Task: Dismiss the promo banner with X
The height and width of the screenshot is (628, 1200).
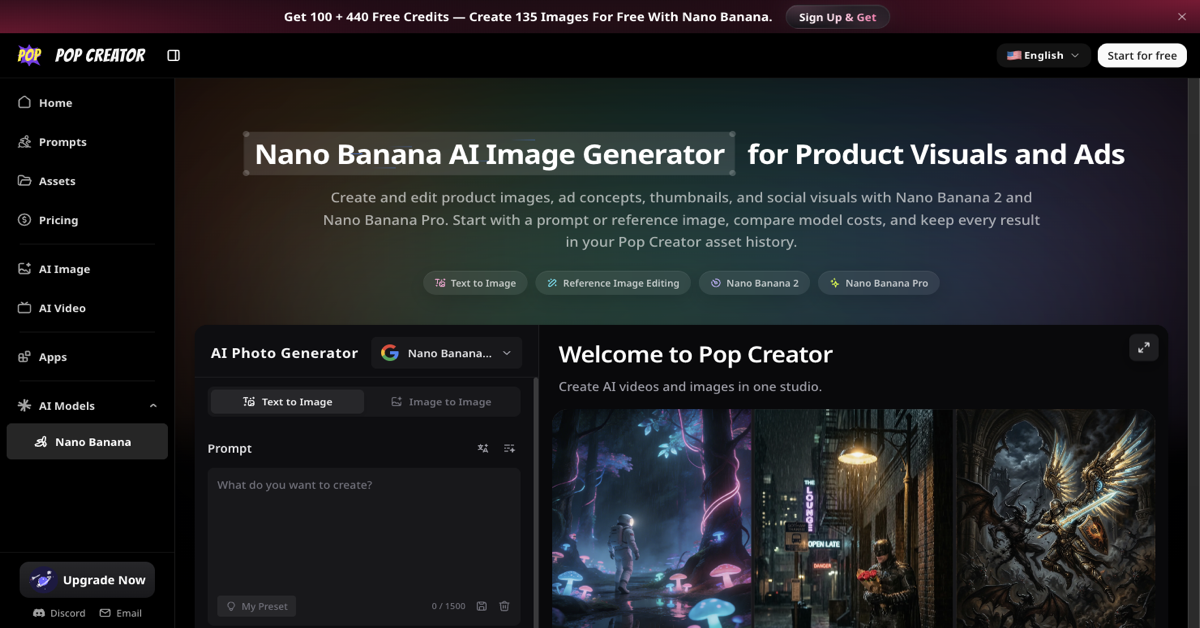Action: point(1182,17)
